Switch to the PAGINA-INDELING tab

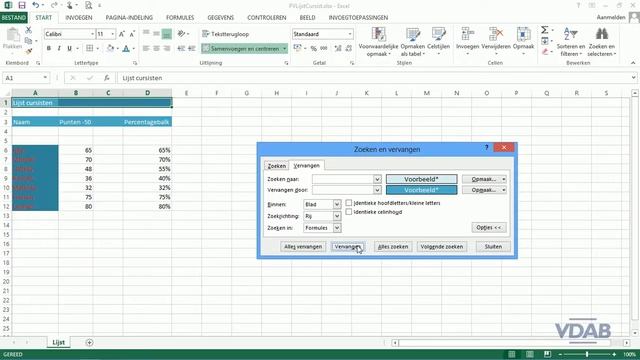click(129, 18)
